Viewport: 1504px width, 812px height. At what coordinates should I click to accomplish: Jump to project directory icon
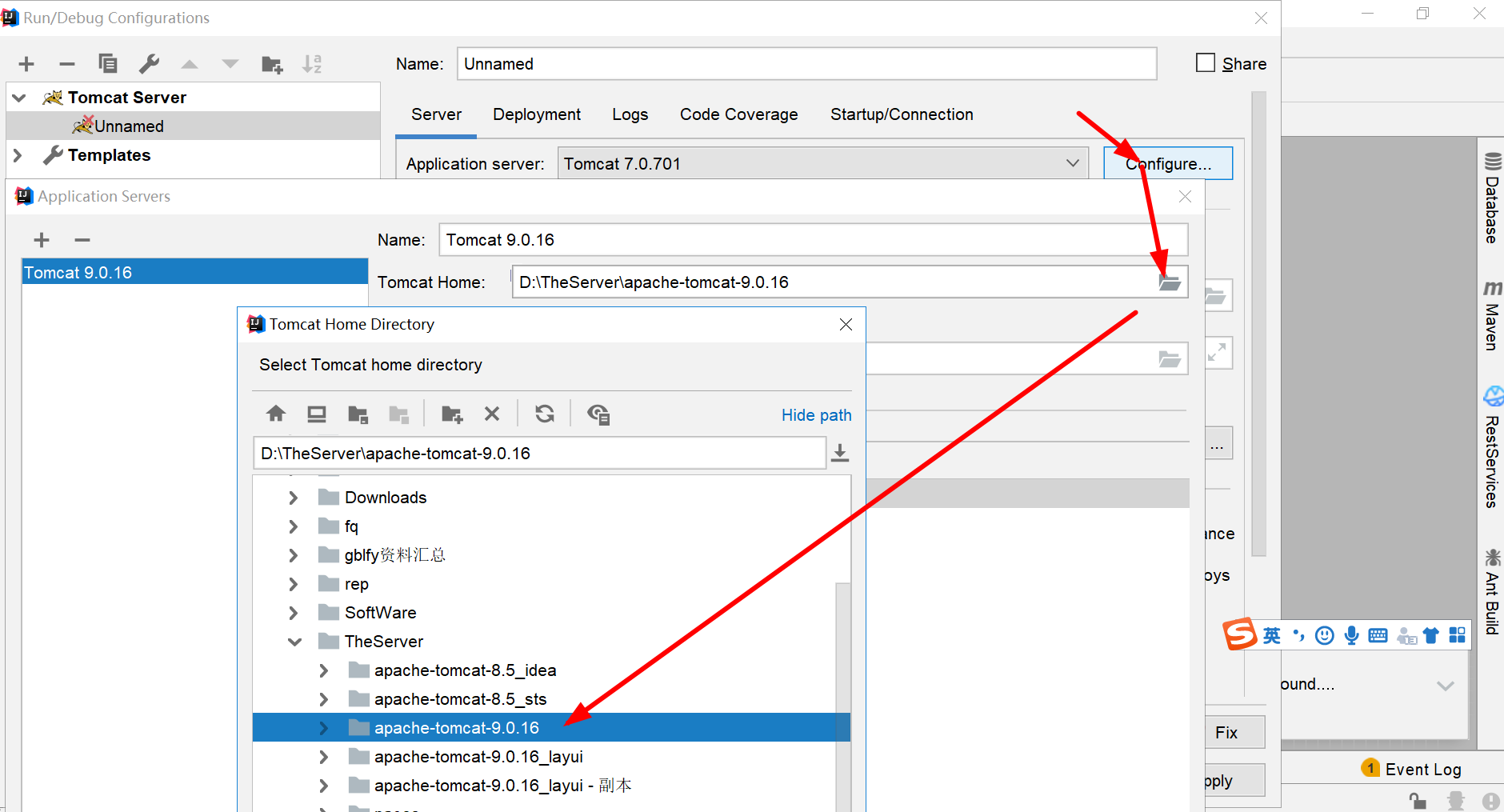pos(358,414)
